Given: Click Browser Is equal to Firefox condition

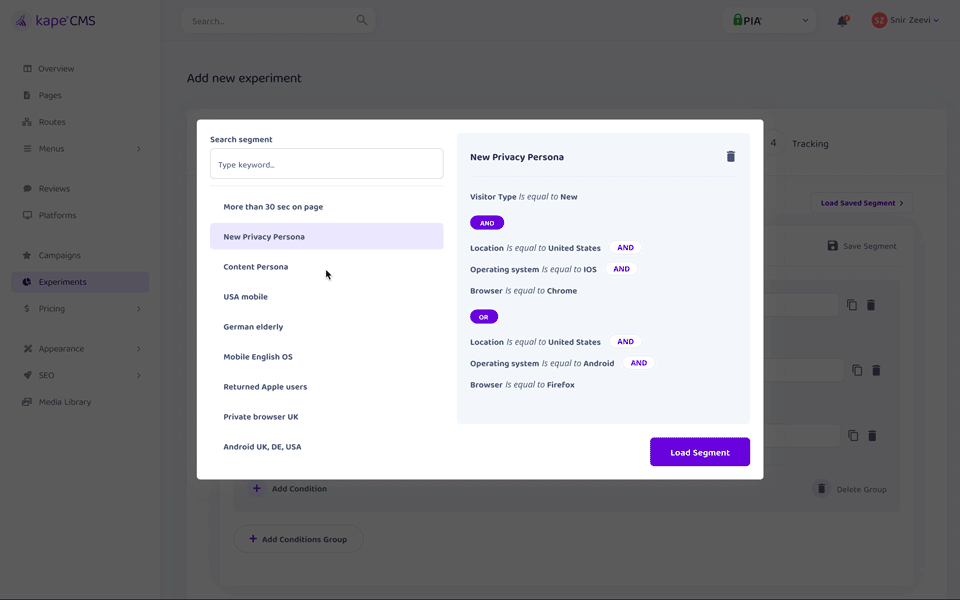Looking at the screenshot, I should (522, 384).
